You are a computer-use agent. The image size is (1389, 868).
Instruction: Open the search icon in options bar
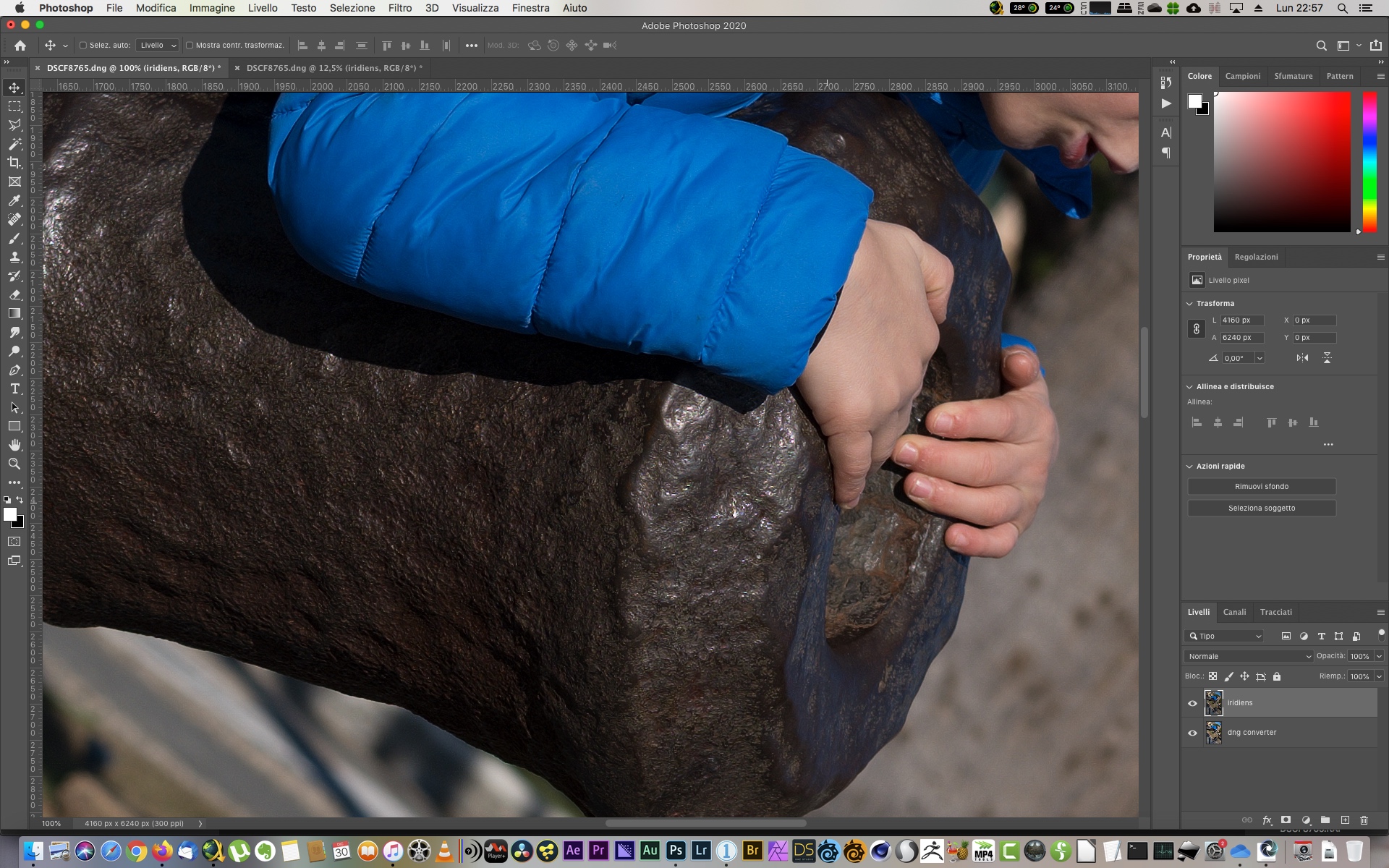(1321, 46)
